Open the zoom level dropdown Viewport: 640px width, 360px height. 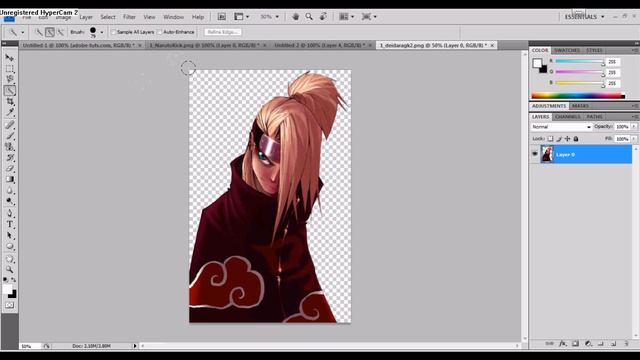pos(277,17)
